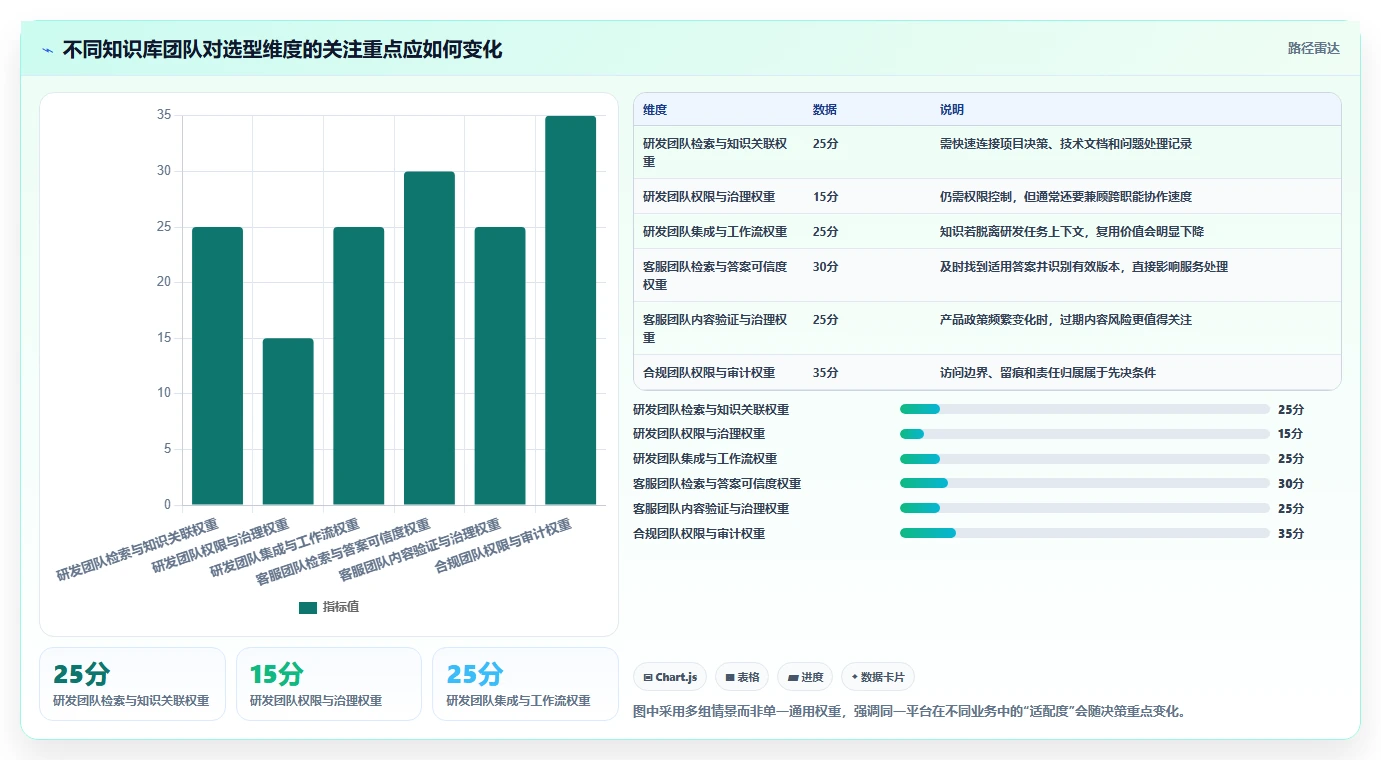
Task: Select the 进度 chip
Action: [x=805, y=677]
